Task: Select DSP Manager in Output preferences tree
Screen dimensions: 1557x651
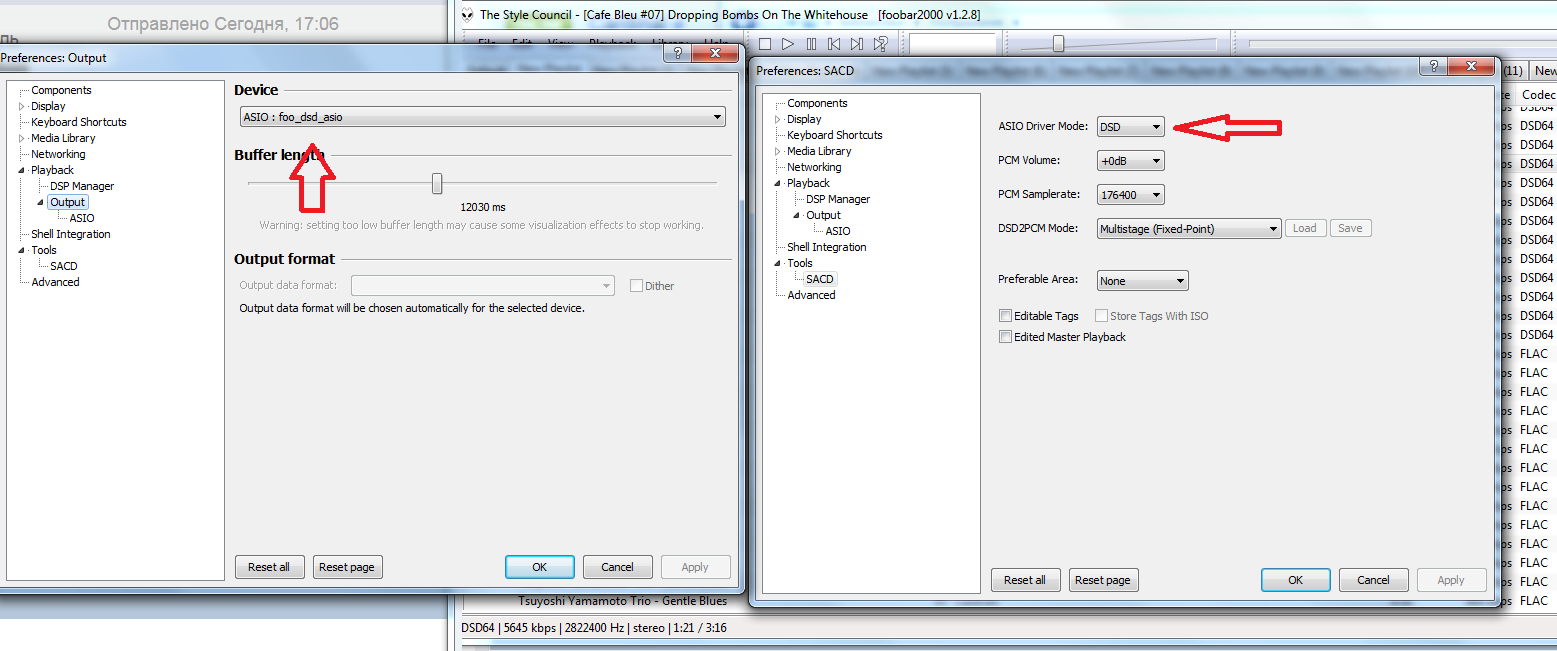Action: (x=82, y=186)
